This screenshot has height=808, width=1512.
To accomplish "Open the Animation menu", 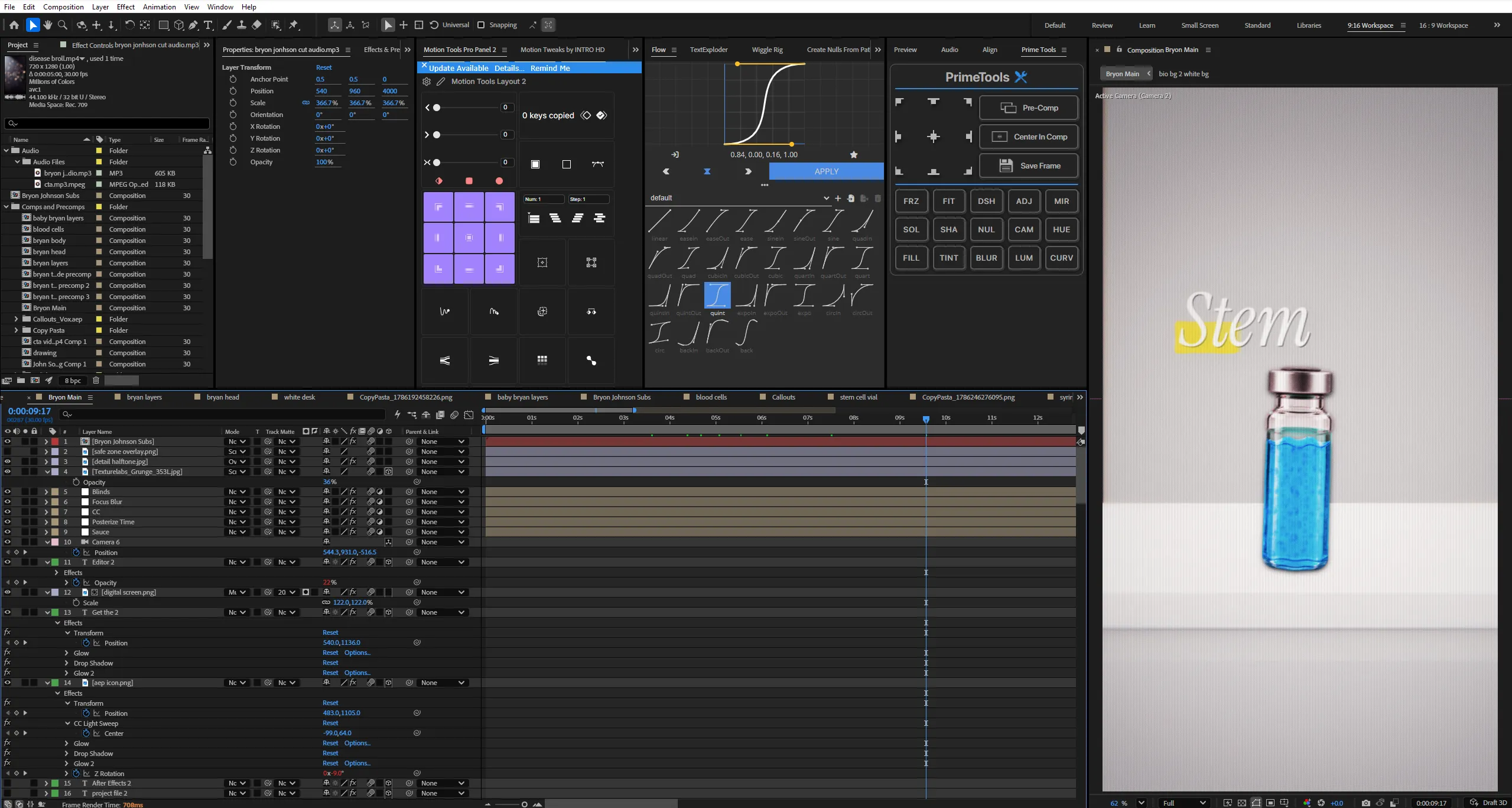I will pyautogui.click(x=159, y=7).
